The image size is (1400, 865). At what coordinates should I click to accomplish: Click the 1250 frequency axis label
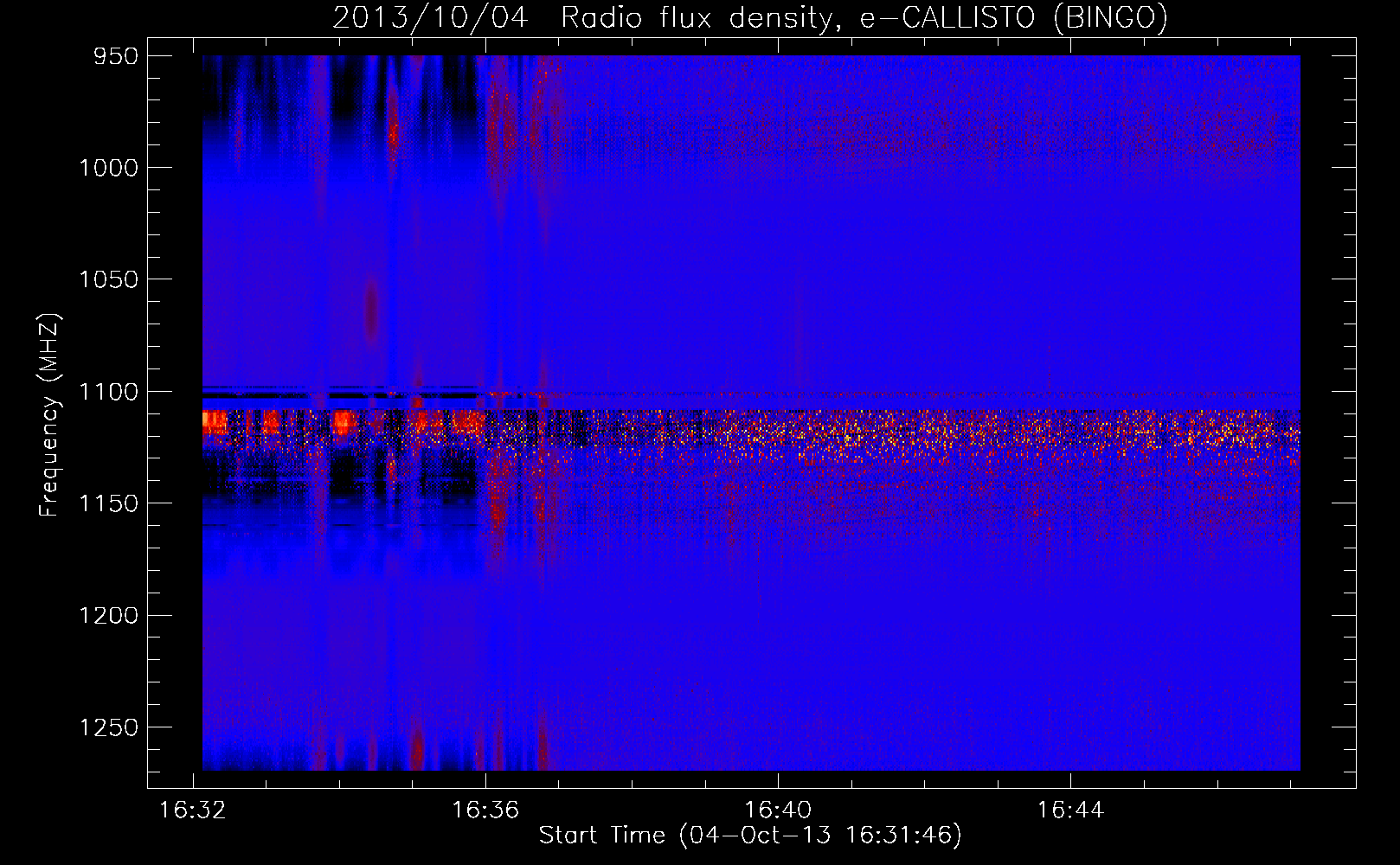[x=108, y=727]
